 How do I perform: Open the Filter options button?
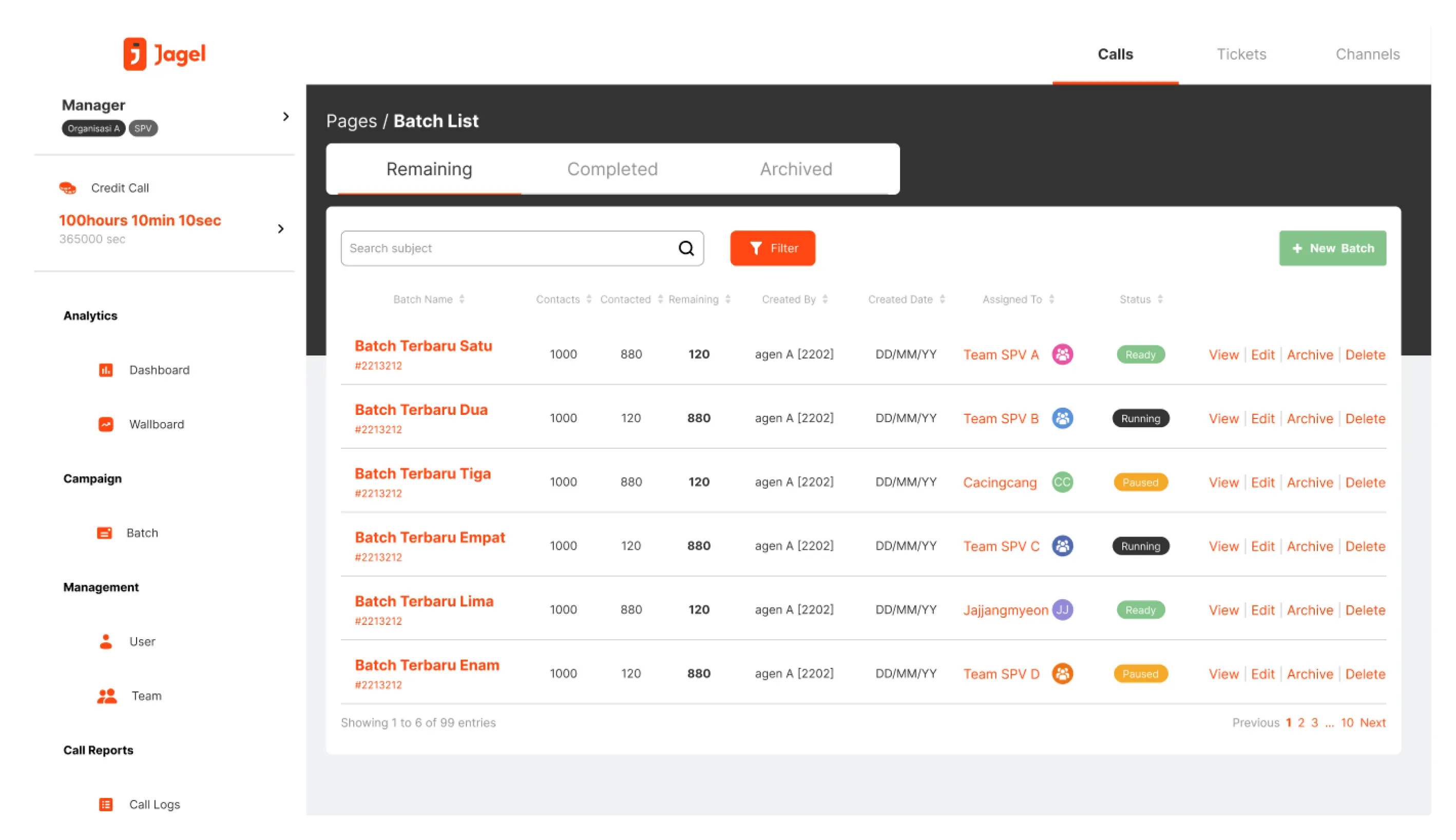tap(773, 248)
